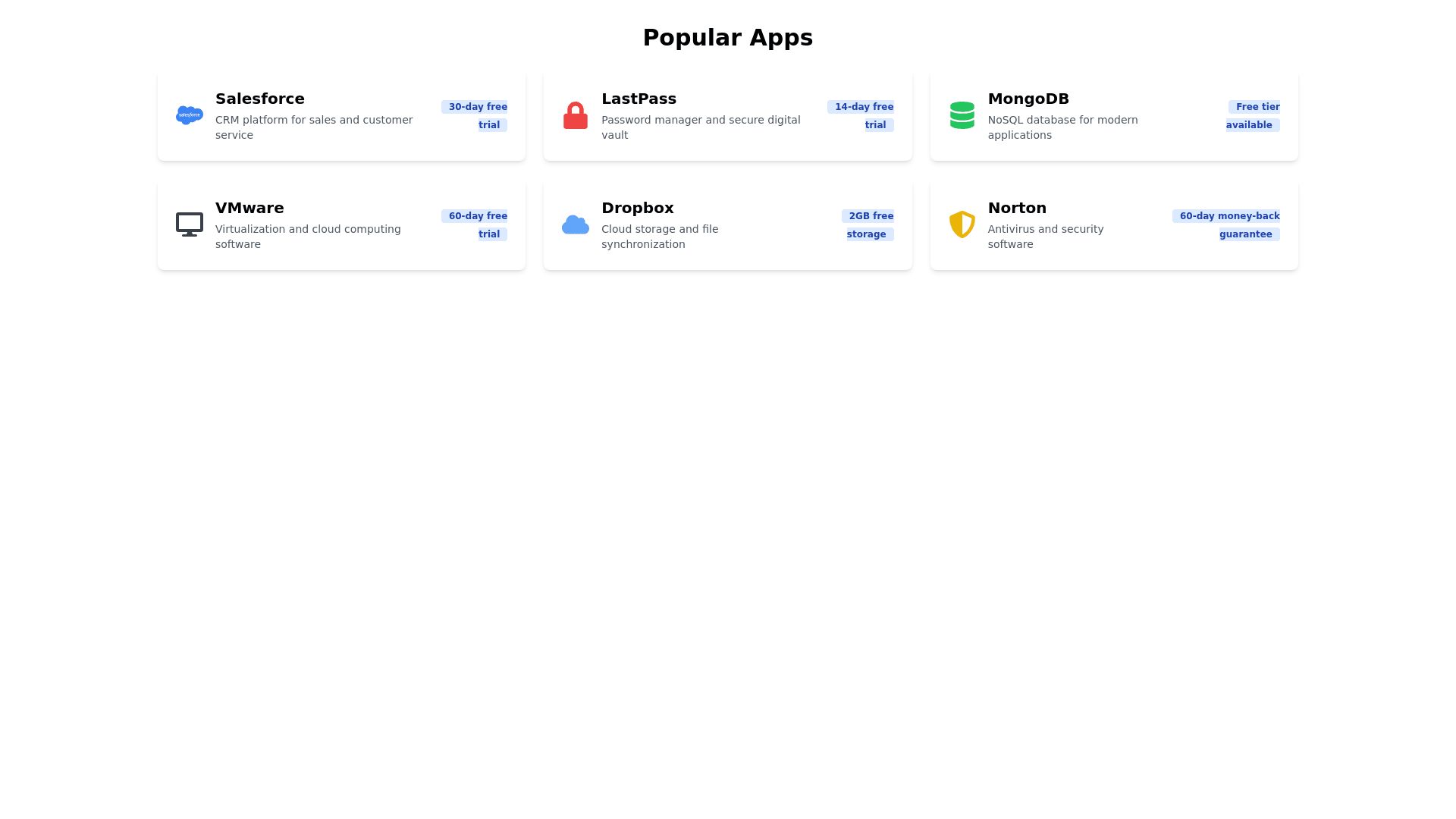Image resolution: width=1456 pixels, height=819 pixels.
Task: Click the Norton antivirus description text
Action: (x=1044, y=237)
